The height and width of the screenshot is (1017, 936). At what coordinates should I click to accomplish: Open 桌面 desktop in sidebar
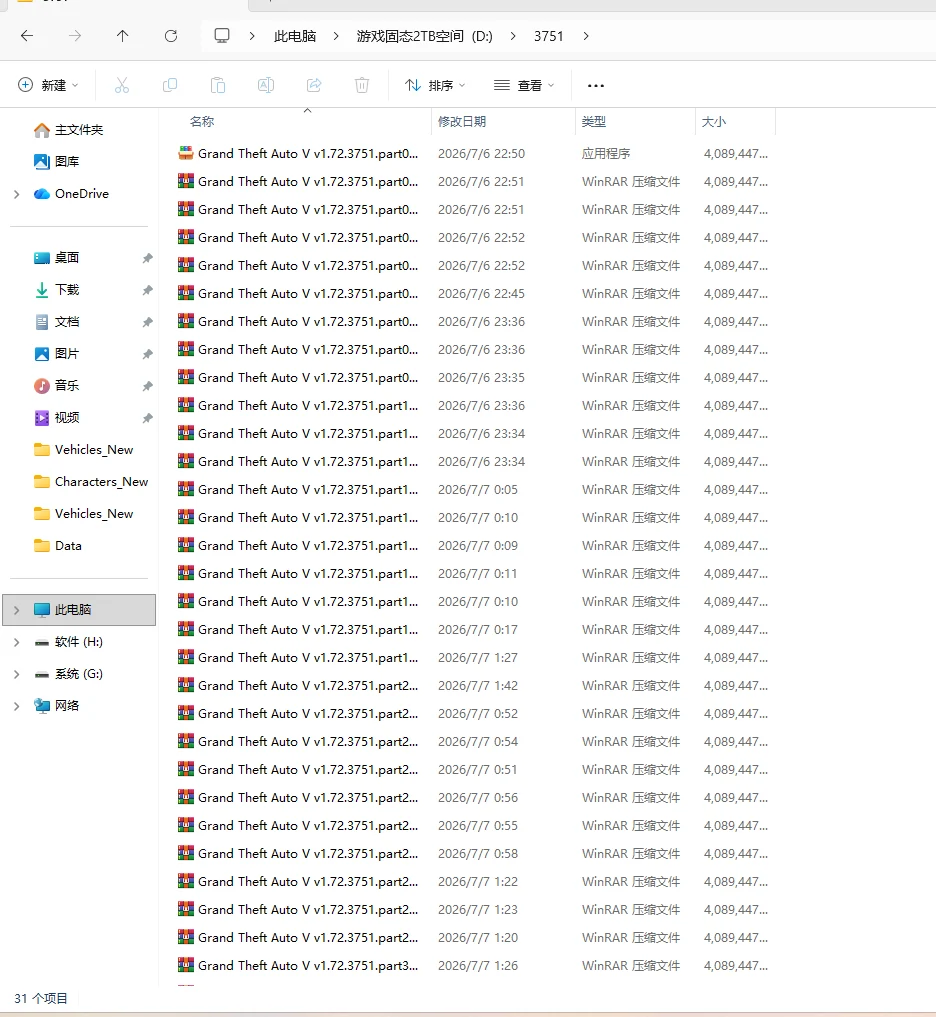(67, 257)
